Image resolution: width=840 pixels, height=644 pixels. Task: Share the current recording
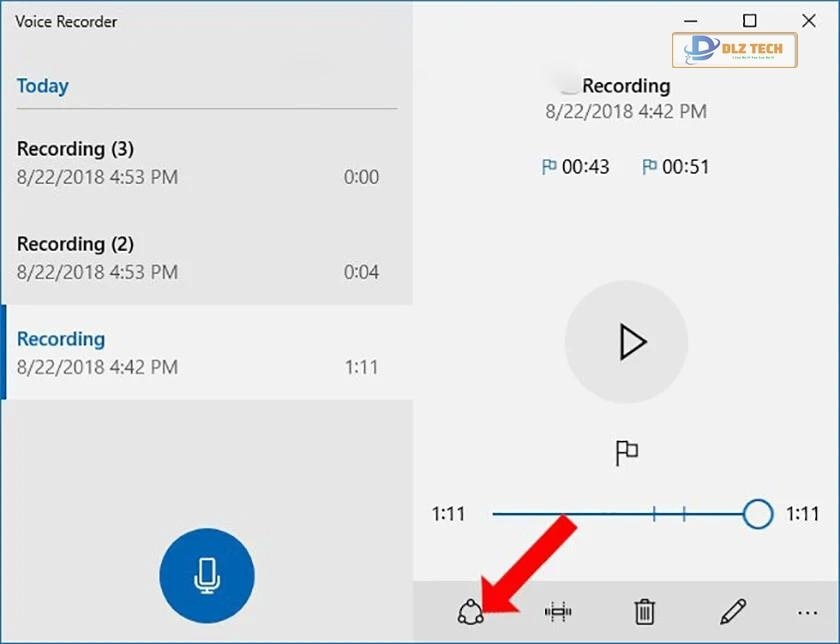pyautogui.click(x=471, y=611)
